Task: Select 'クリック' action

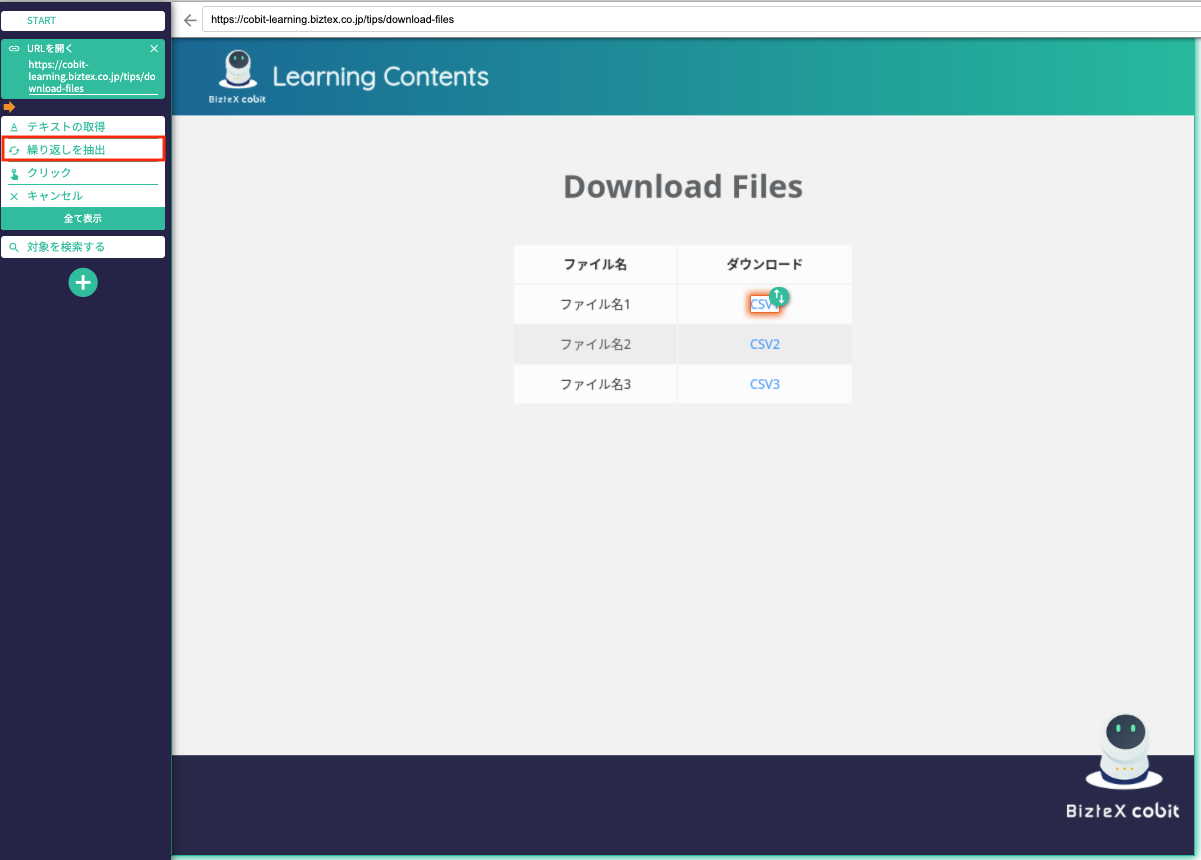Action: click(x=83, y=173)
